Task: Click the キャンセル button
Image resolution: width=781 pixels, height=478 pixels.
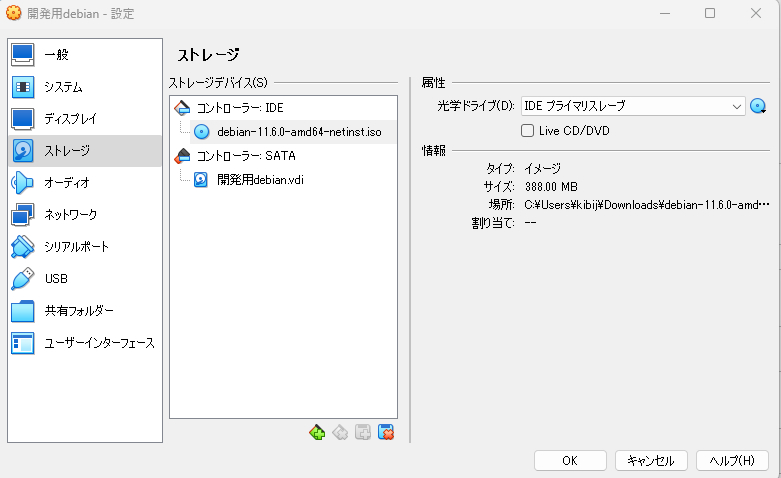Action: point(651,461)
